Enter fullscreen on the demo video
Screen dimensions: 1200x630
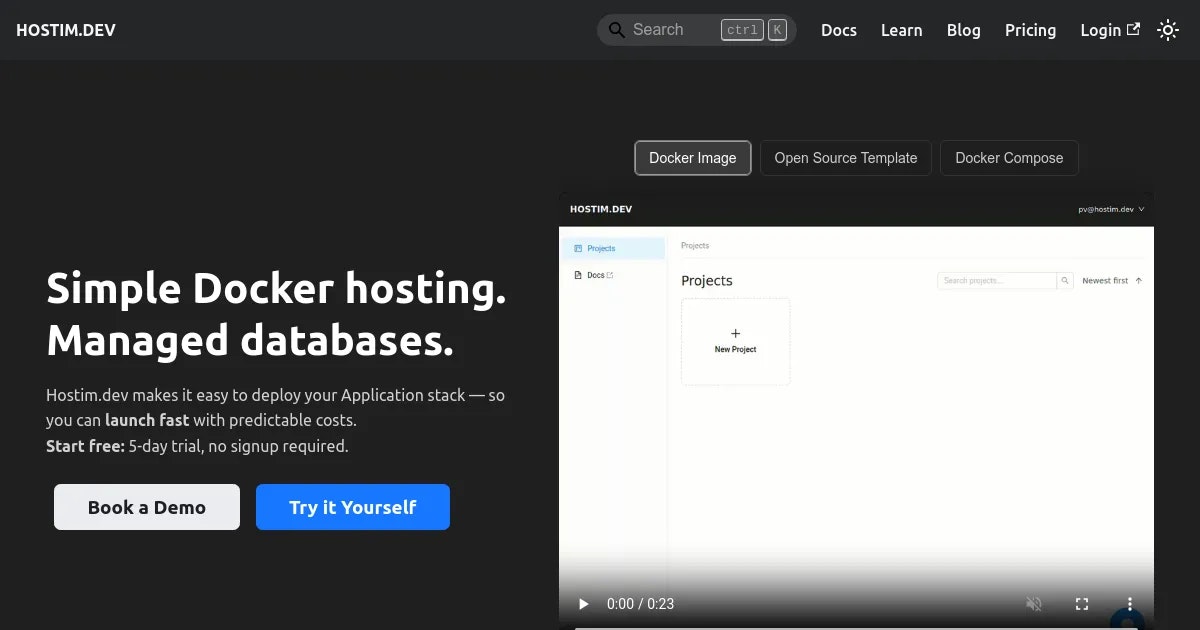[1082, 604]
